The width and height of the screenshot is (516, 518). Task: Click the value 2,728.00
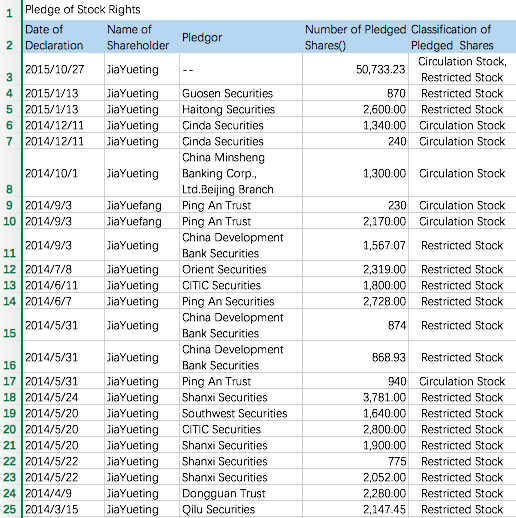[384, 301]
